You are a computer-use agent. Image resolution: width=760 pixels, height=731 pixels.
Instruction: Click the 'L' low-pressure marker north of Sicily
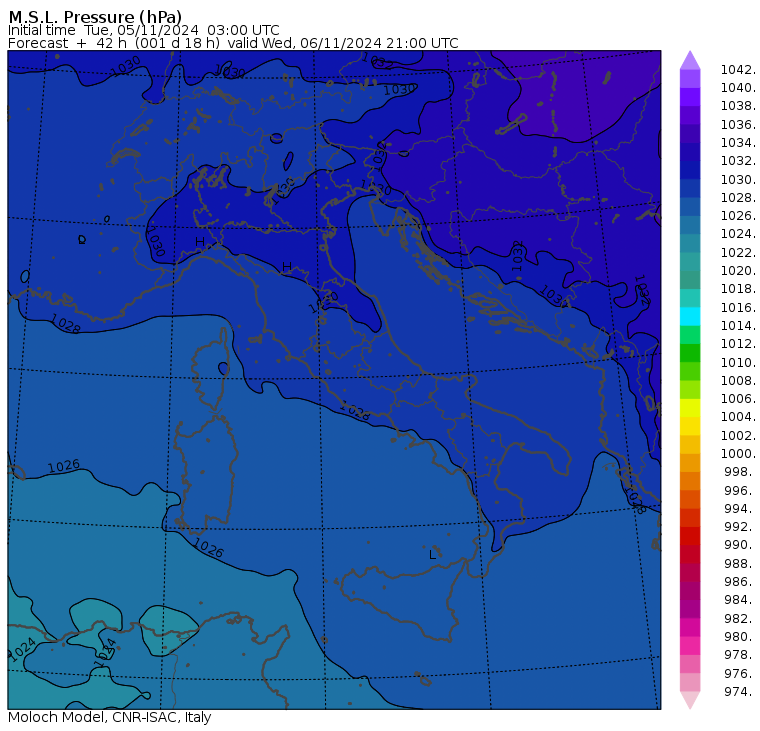tap(433, 555)
